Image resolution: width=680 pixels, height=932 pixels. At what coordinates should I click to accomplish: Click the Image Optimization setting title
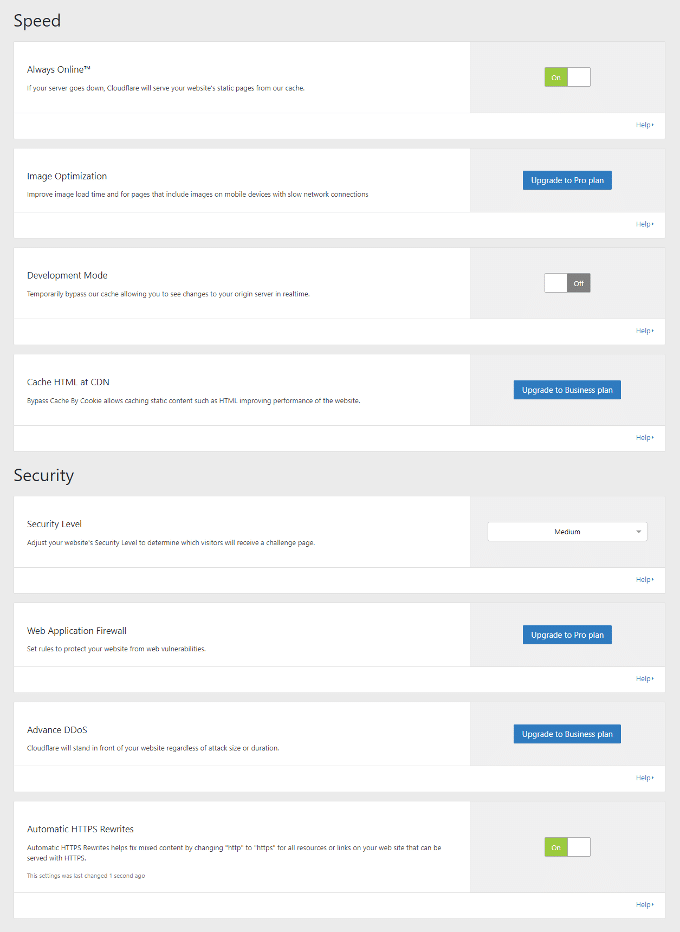[67, 176]
